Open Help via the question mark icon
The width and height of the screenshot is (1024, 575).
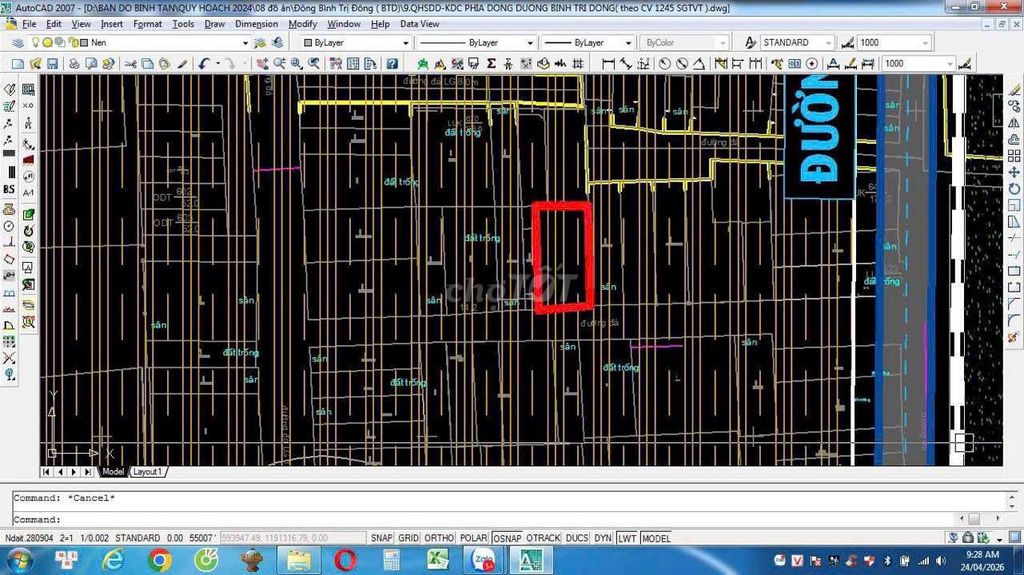point(392,63)
